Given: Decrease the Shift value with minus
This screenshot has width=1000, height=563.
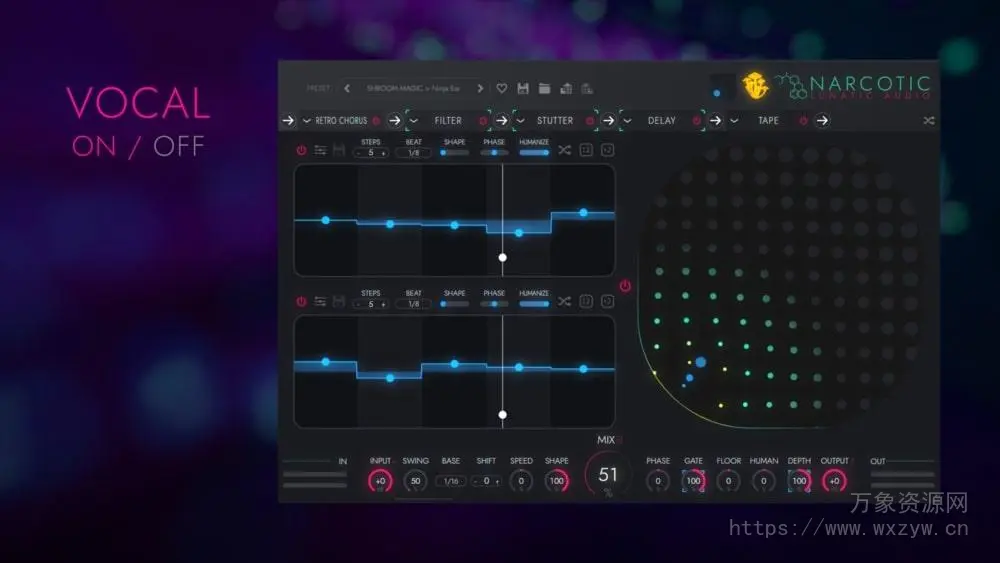Looking at the screenshot, I should 476,481.
